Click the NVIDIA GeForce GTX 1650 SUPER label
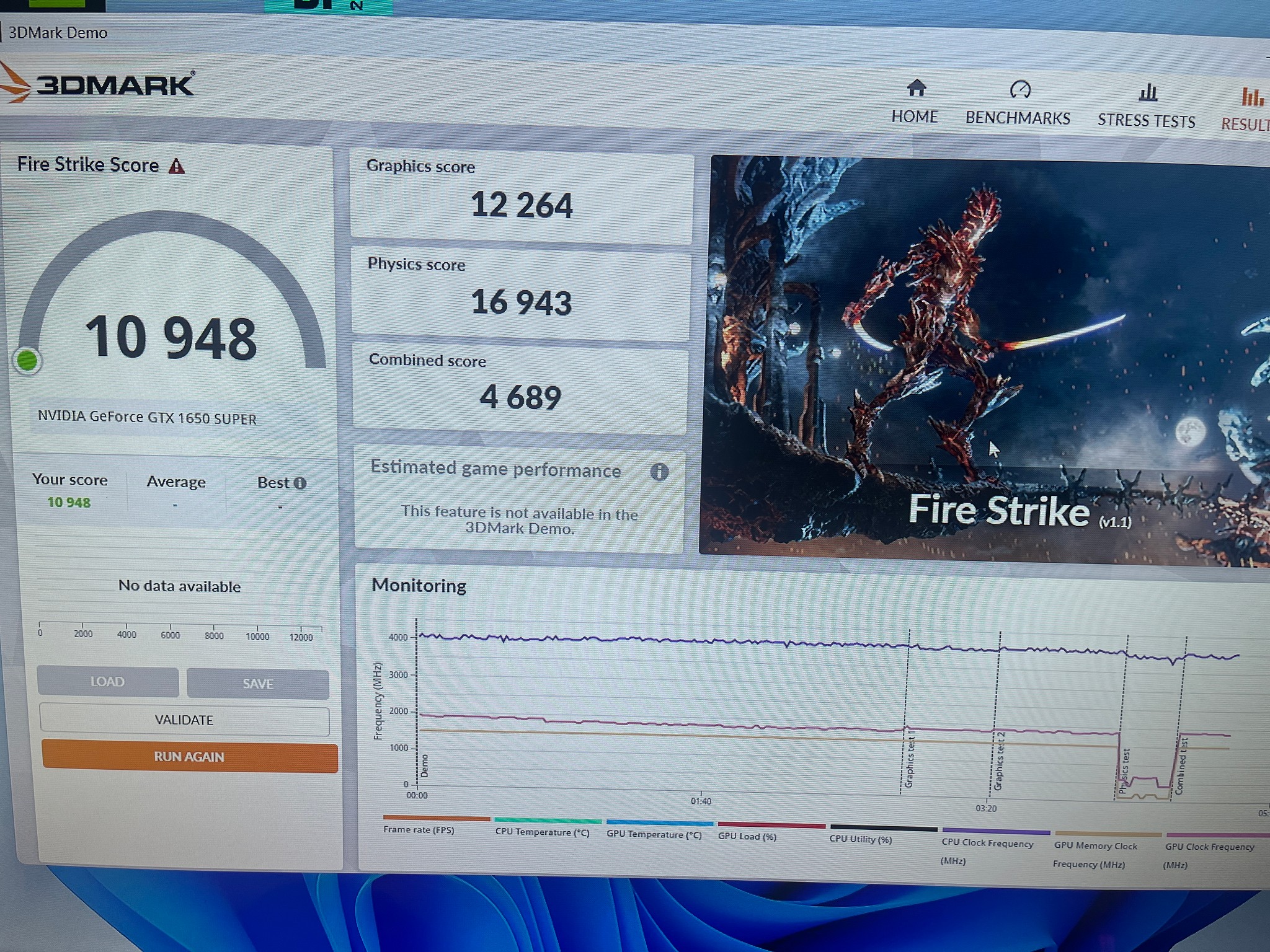1270x952 pixels. tap(147, 417)
